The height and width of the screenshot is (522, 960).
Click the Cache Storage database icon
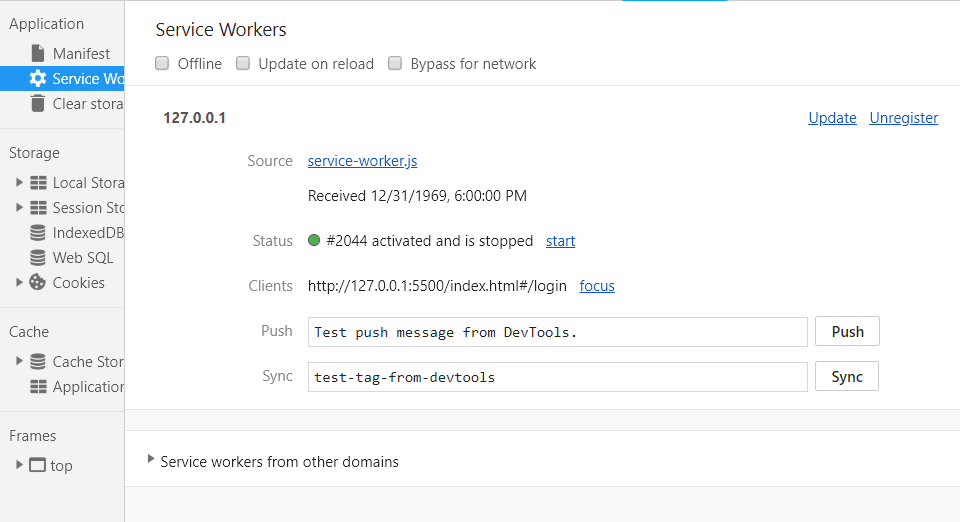[38, 361]
